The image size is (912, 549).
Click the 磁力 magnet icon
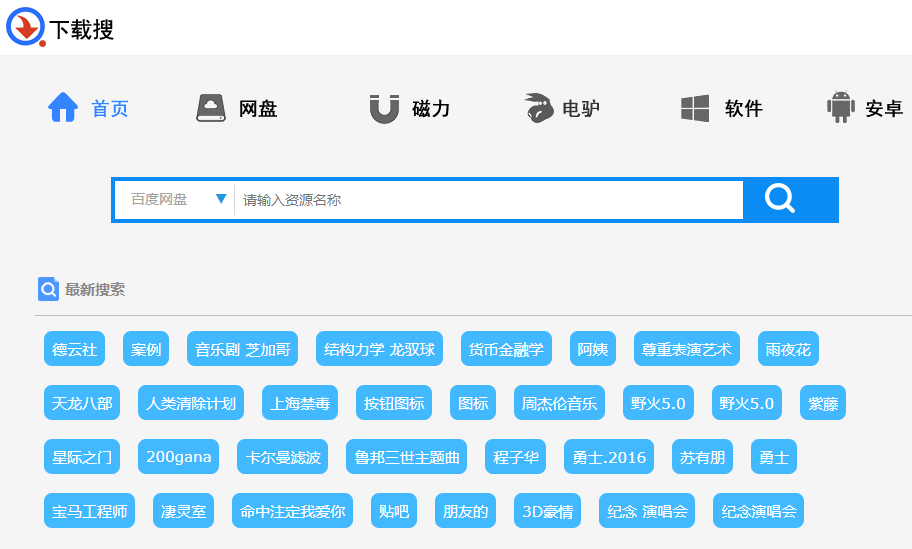tap(384, 108)
